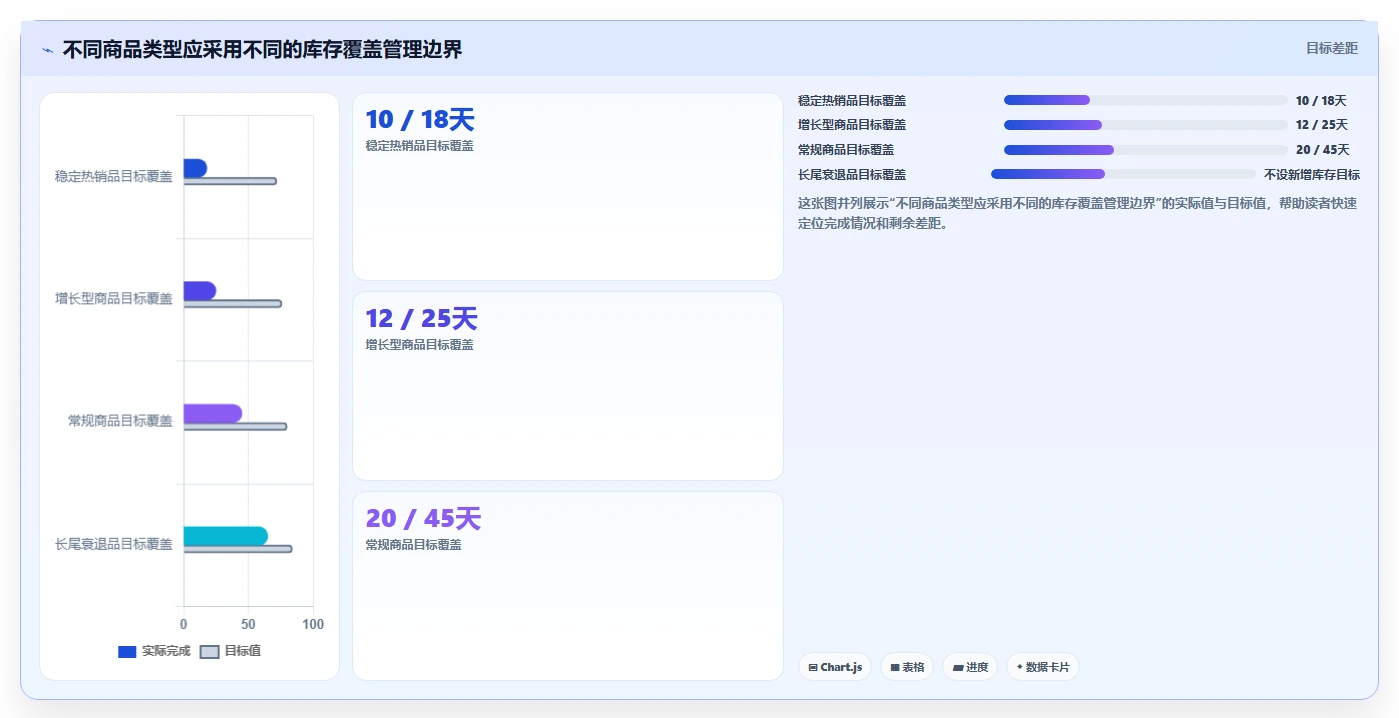Image resolution: width=1399 pixels, height=718 pixels.
Task: Click the 12 / 25天 value in the card
Action: click(421, 319)
